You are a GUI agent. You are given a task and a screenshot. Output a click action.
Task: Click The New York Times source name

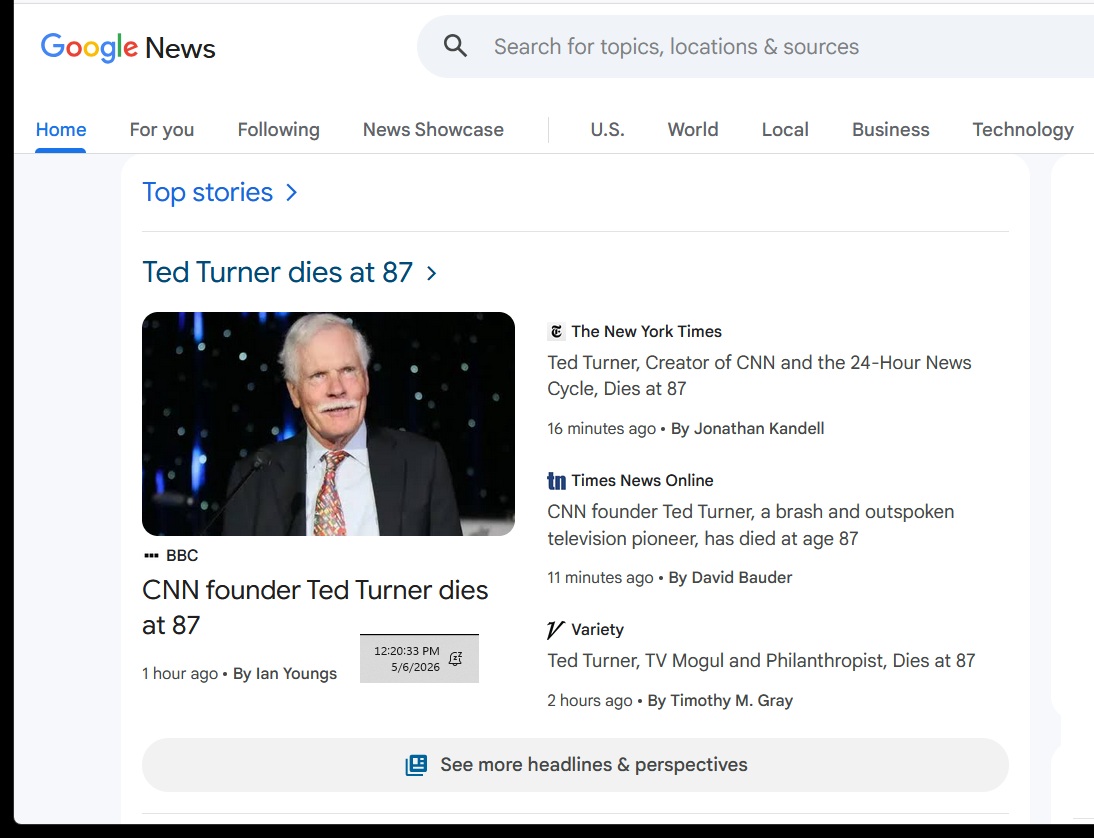[646, 331]
